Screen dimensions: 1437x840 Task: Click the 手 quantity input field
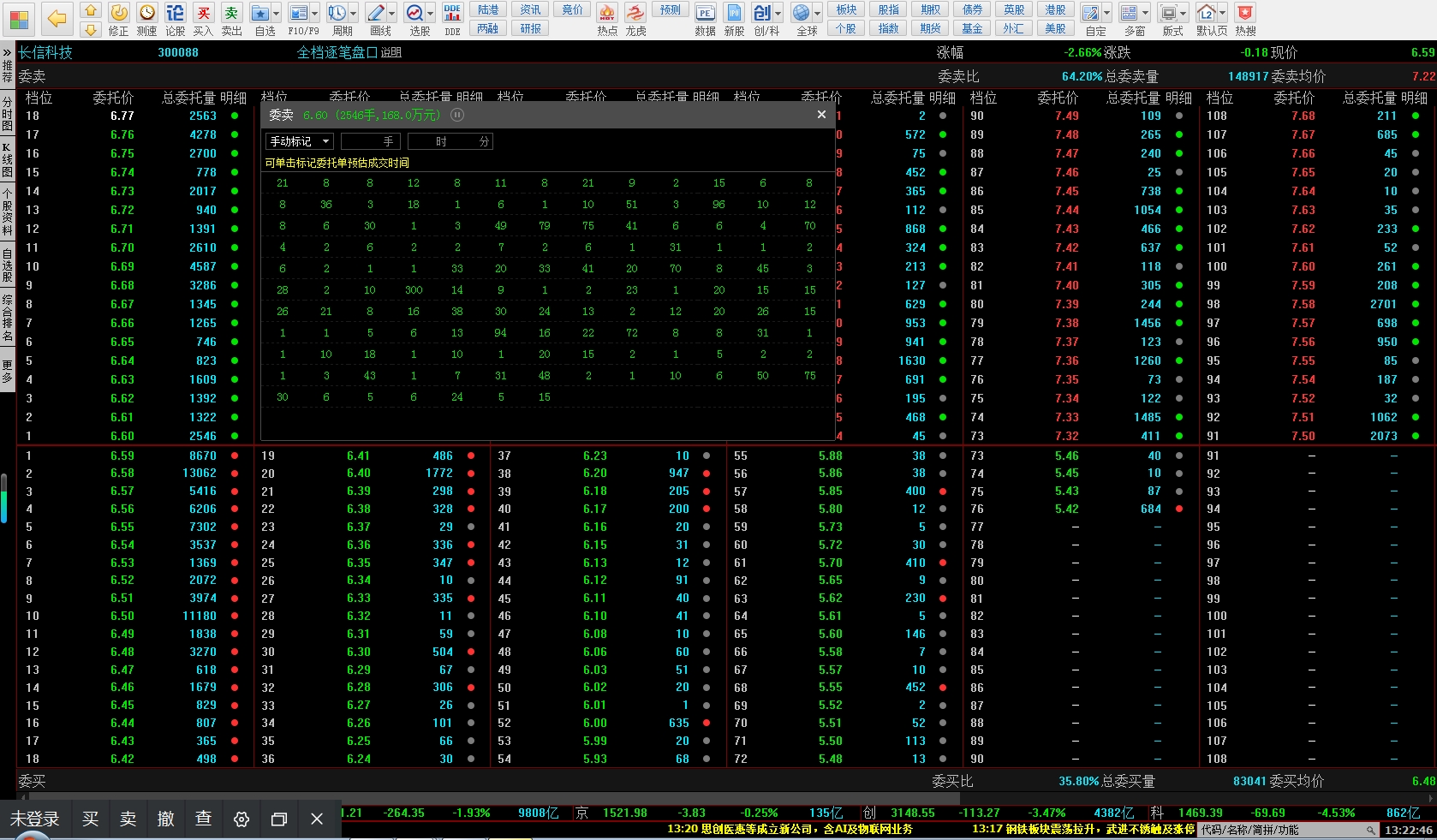point(371,141)
